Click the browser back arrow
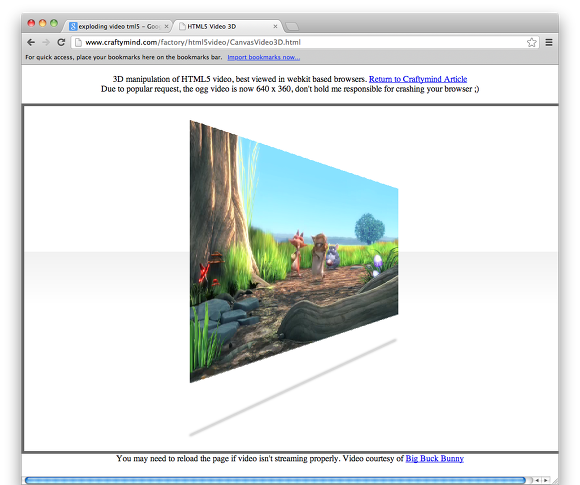 click(31, 43)
